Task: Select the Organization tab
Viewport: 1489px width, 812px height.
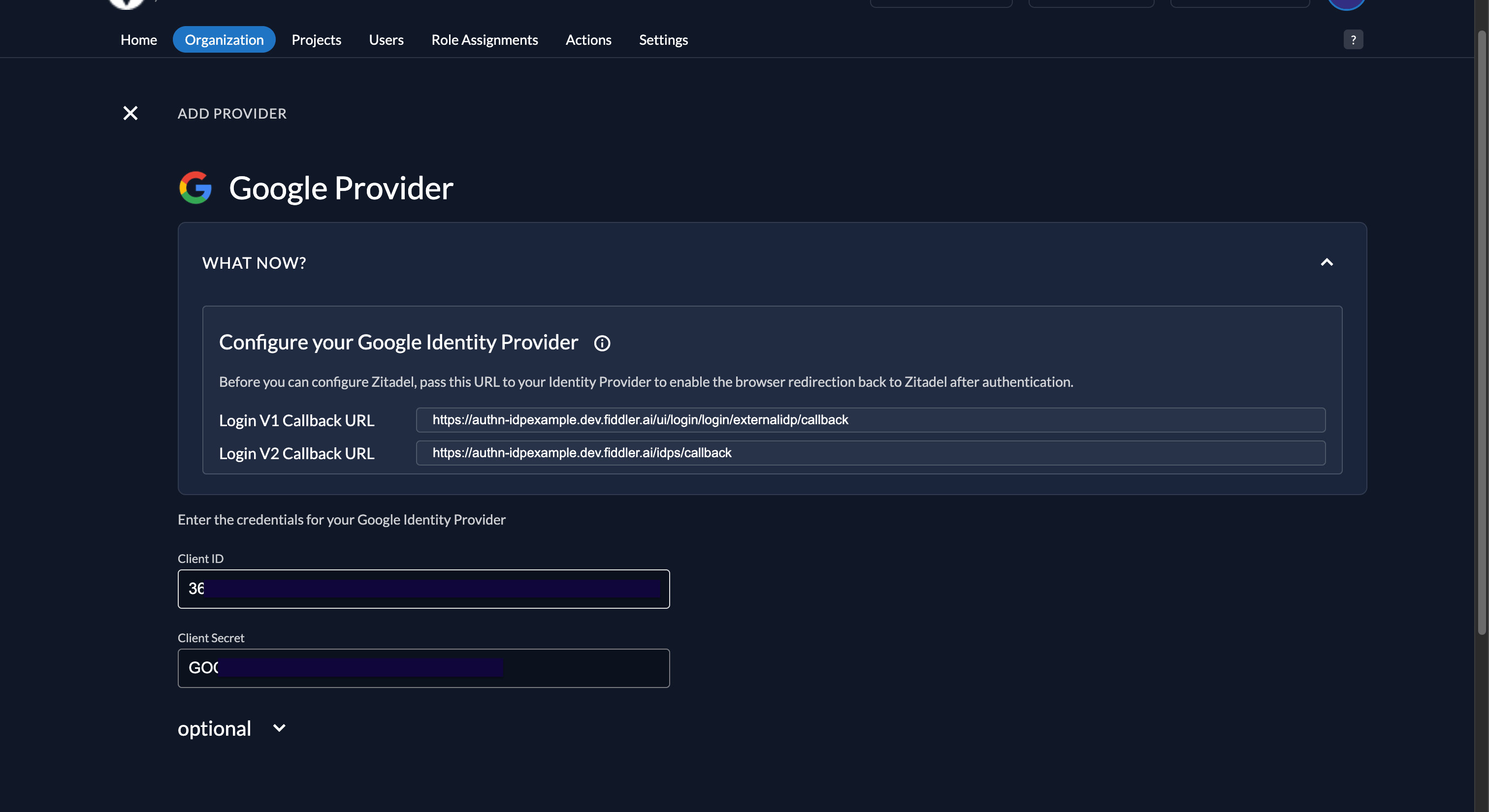Action: point(224,40)
